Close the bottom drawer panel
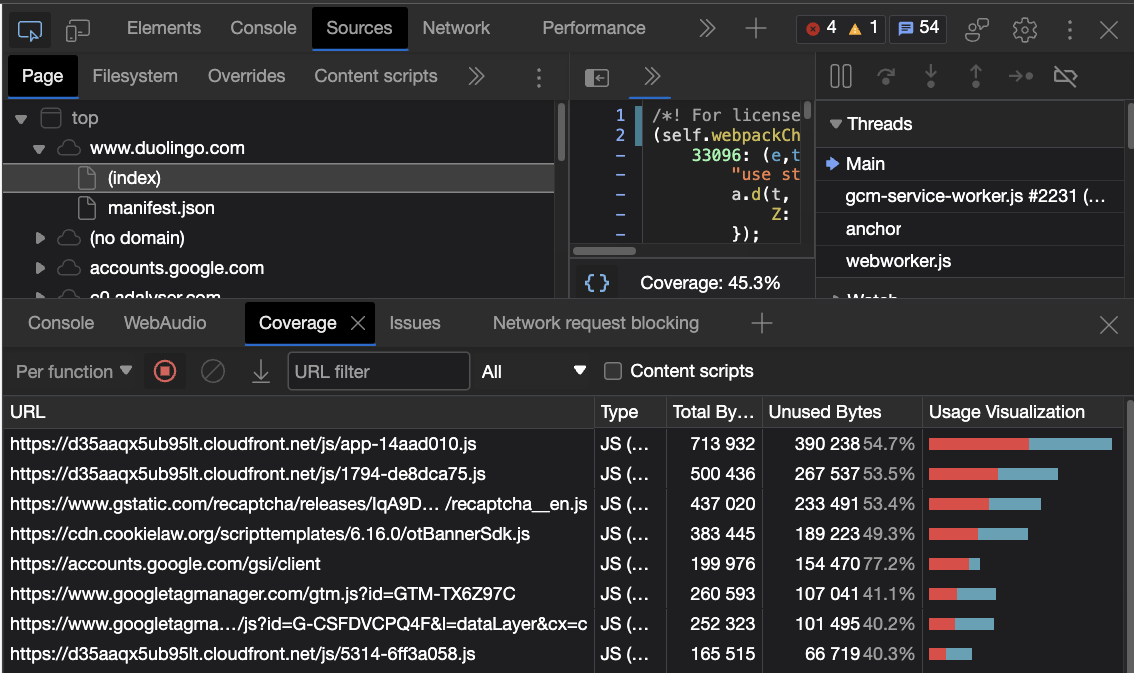The height and width of the screenshot is (673, 1134). pos(1109,325)
